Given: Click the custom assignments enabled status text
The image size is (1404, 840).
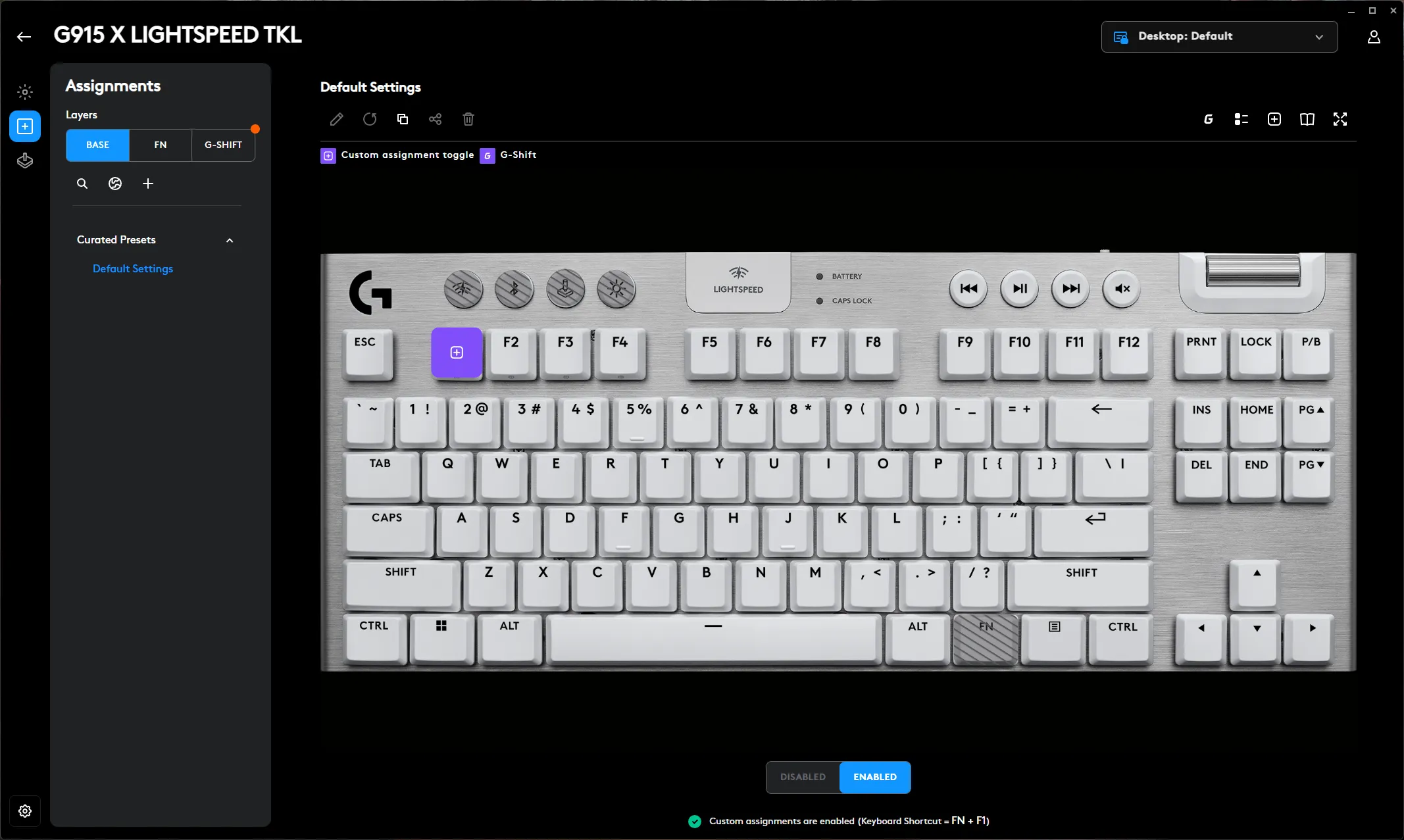Looking at the screenshot, I should 849,821.
